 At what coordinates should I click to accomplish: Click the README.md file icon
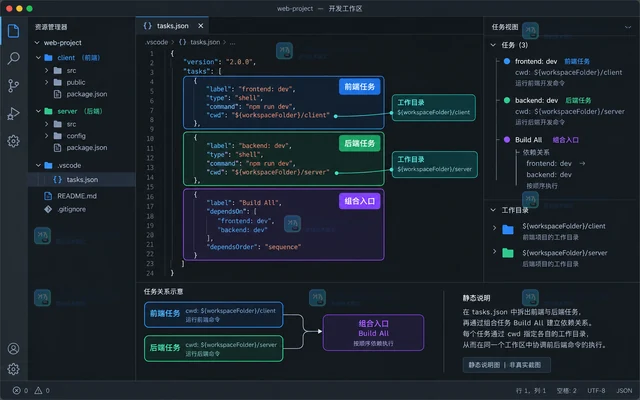point(48,196)
